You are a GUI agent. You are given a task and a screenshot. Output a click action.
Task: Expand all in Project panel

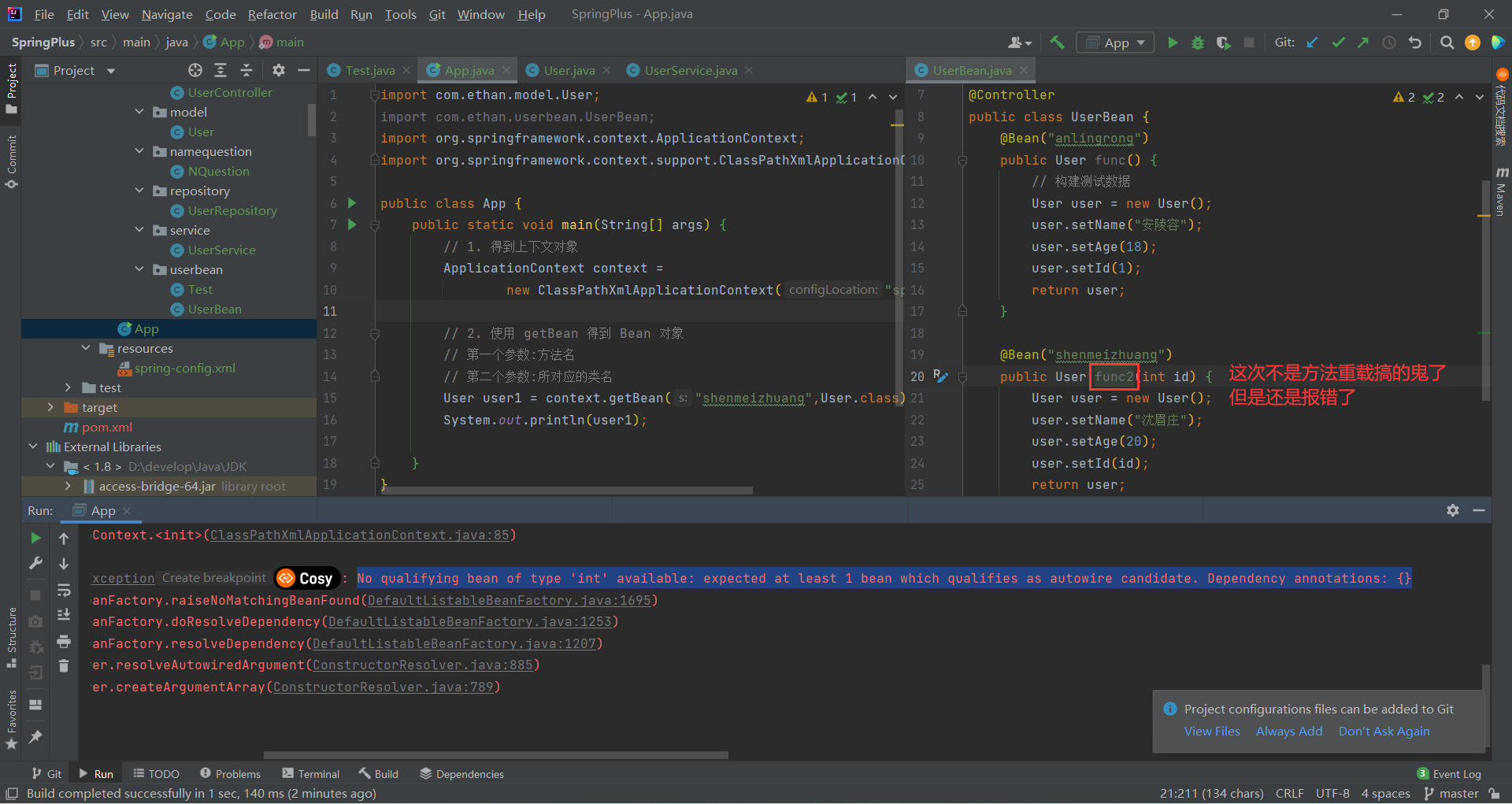tap(220, 70)
